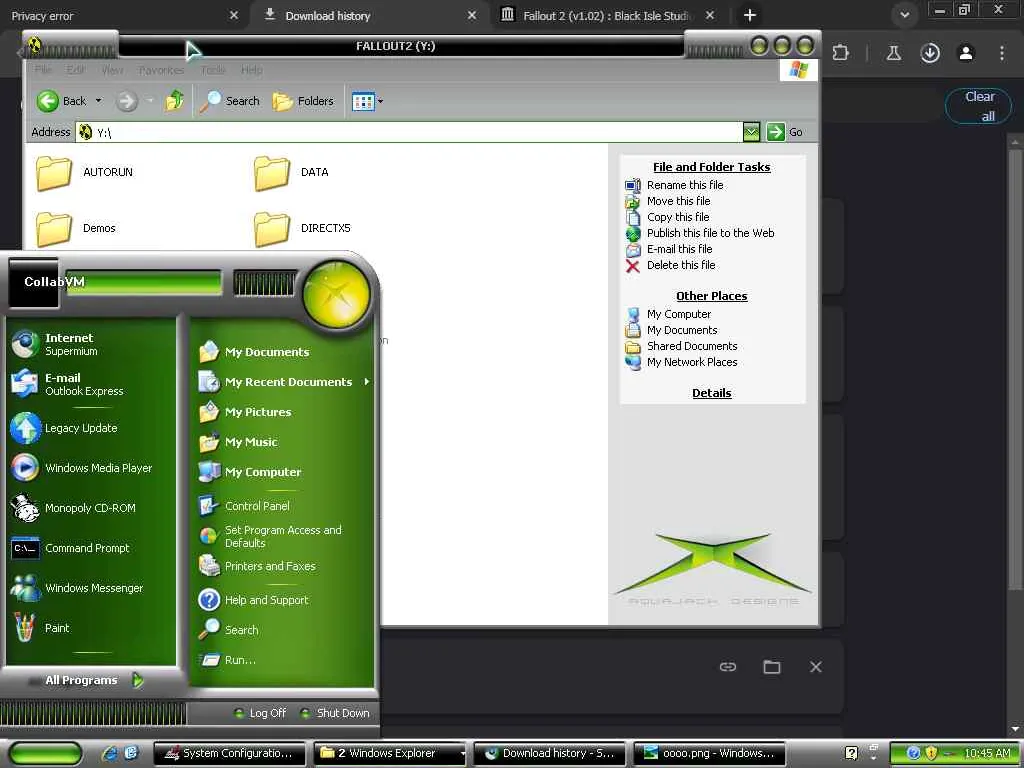Expand the Back history dropdown arrow
This screenshot has height=768, width=1024.
pos(99,101)
